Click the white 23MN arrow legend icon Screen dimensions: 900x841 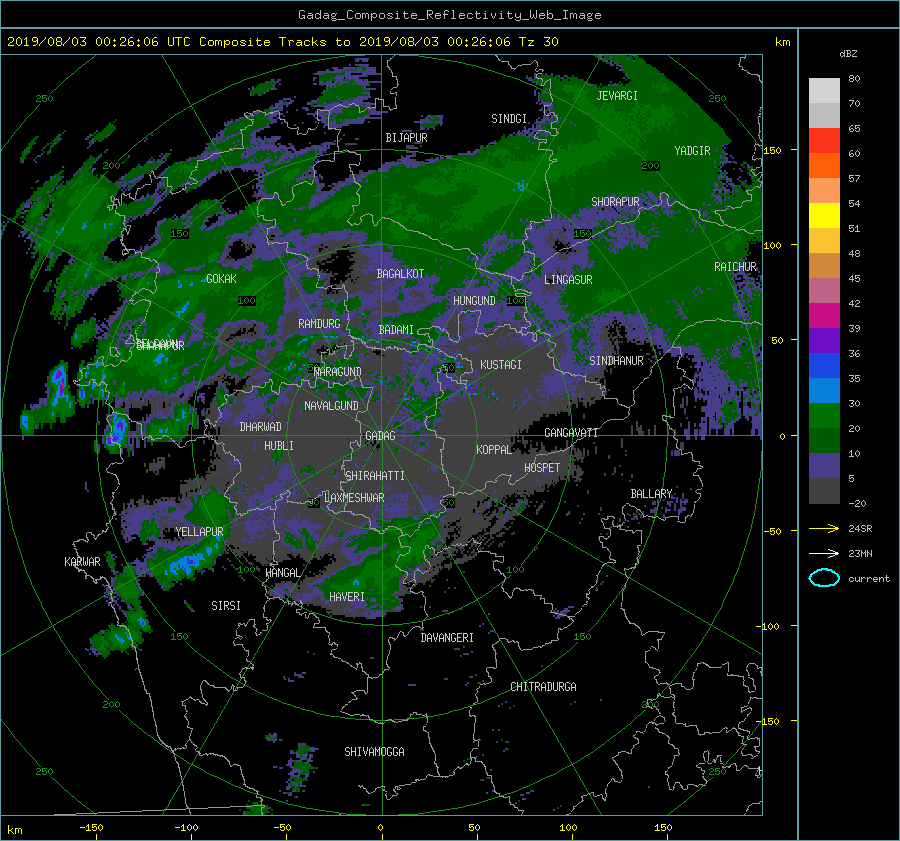pos(824,553)
